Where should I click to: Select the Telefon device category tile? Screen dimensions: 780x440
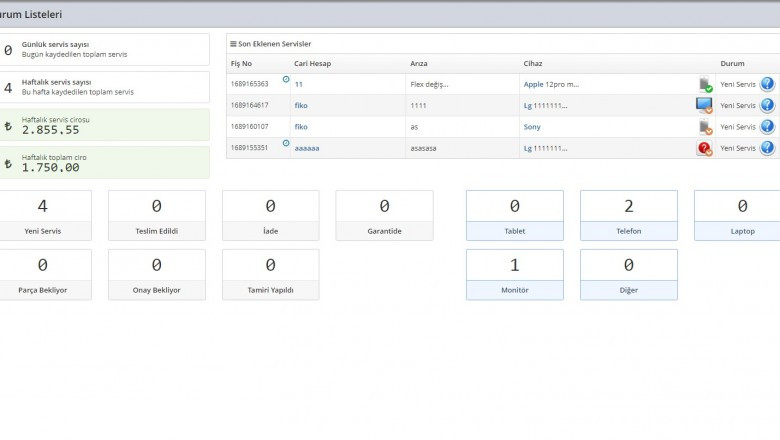pos(628,215)
